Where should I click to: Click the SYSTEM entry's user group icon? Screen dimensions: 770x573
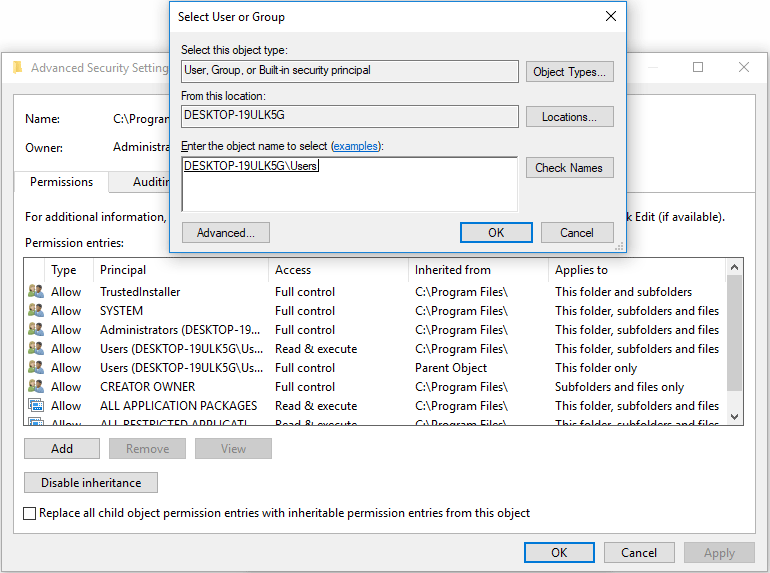[36, 311]
